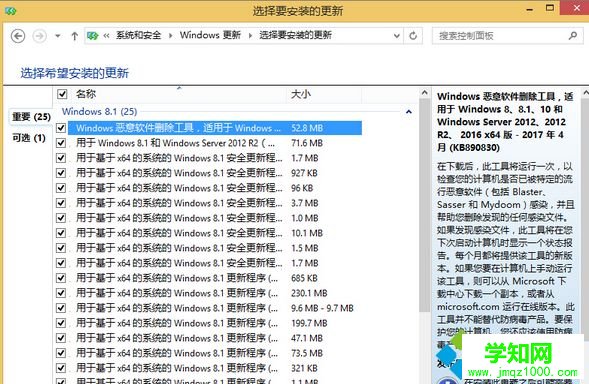This screenshot has height=384, width=589.
Task: Uncheck the 199.7 MB update checkbox
Action: [x=61, y=324]
